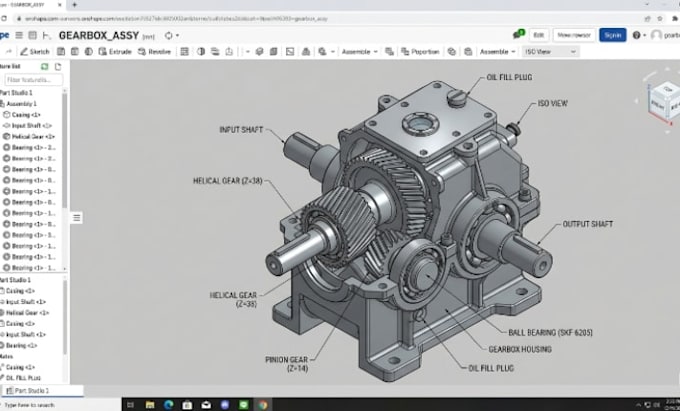Open Assemble dropdown next to ISO View selector
The width and height of the screenshot is (680, 411).
[x=497, y=52]
